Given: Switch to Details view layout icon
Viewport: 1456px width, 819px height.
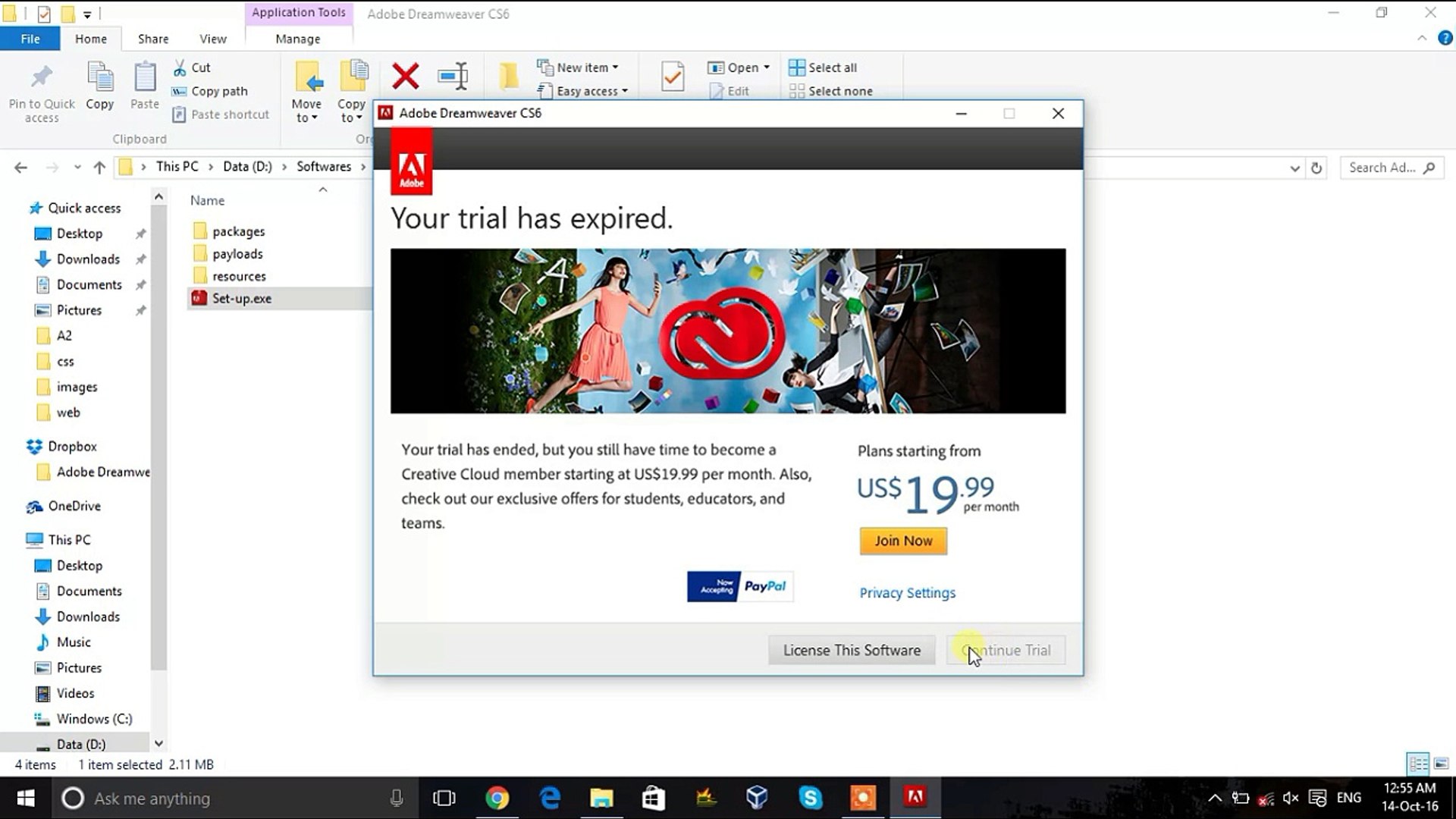Looking at the screenshot, I should coord(1417,764).
